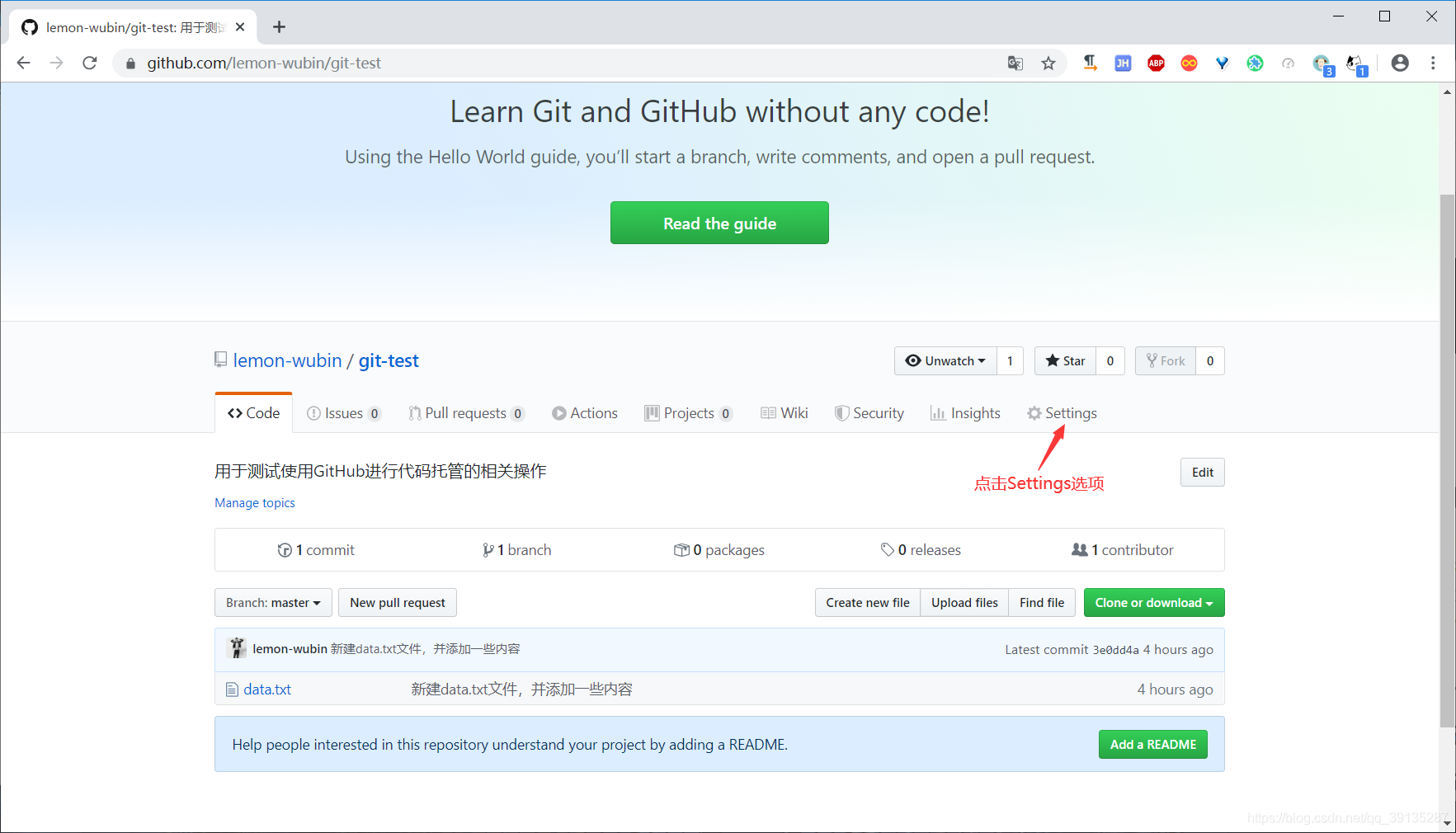Edit the repository description
The width and height of the screenshot is (1456, 833).
point(1203,473)
